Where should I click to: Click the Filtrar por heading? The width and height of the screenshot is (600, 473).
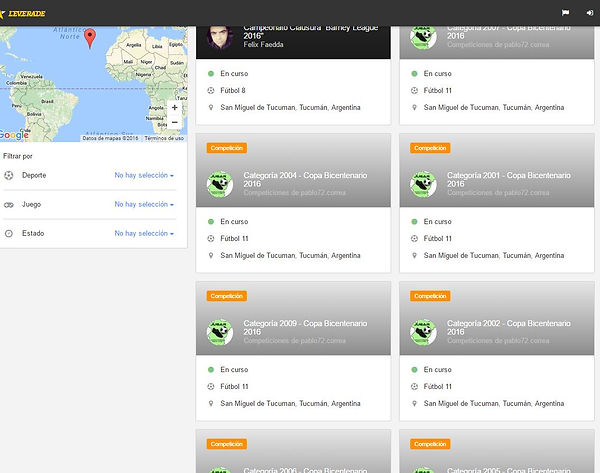click(18, 156)
